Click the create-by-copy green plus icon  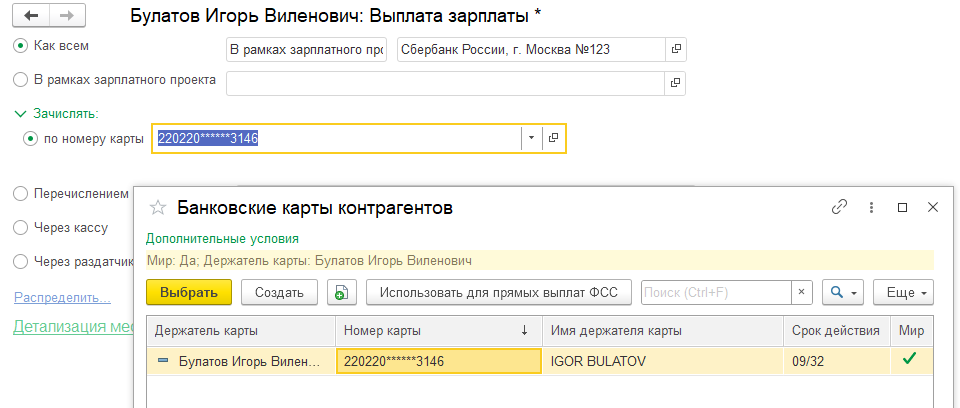[x=342, y=292]
